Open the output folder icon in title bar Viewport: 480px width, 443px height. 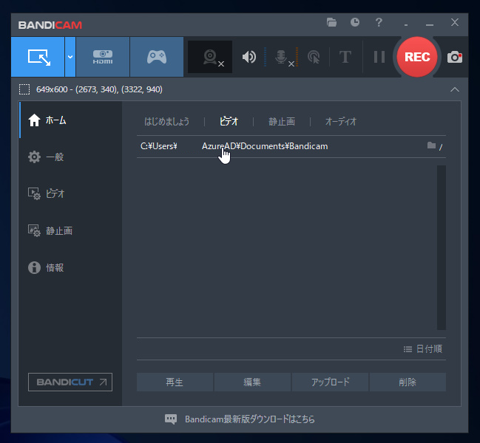coord(332,23)
